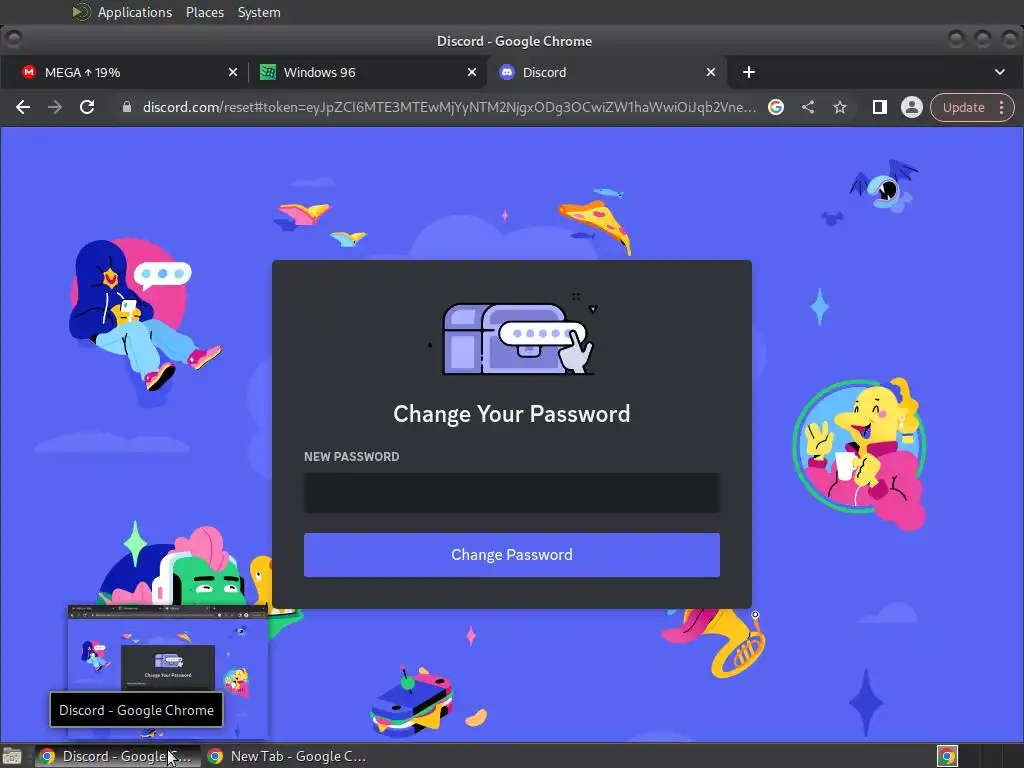Click the show desktop taskbar icon
1024x768 pixels.
click(12, 756)
